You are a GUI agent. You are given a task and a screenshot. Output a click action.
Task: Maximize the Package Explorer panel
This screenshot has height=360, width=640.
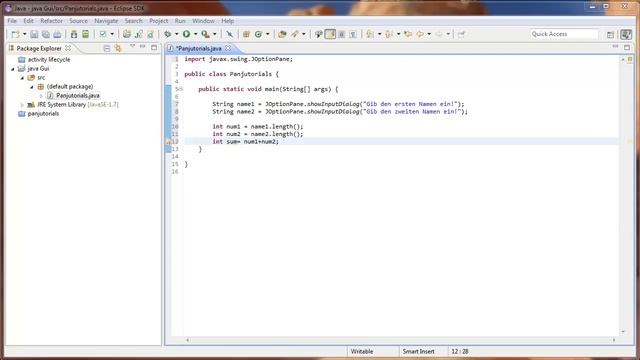[154, 47]
